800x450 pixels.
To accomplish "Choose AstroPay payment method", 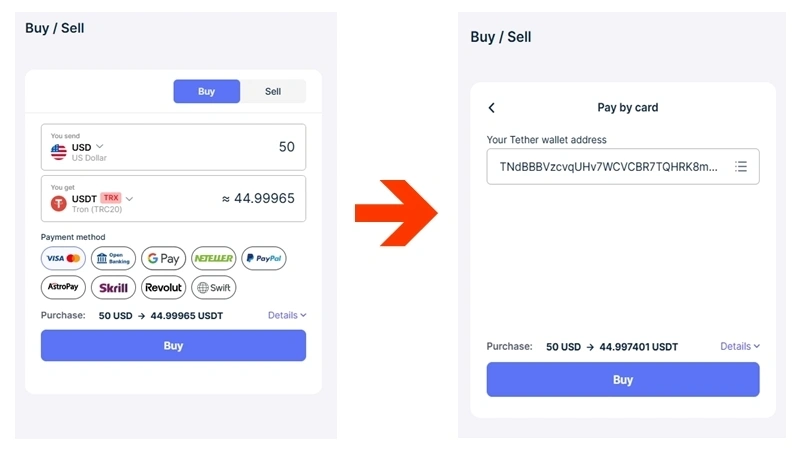I will 63,287.
